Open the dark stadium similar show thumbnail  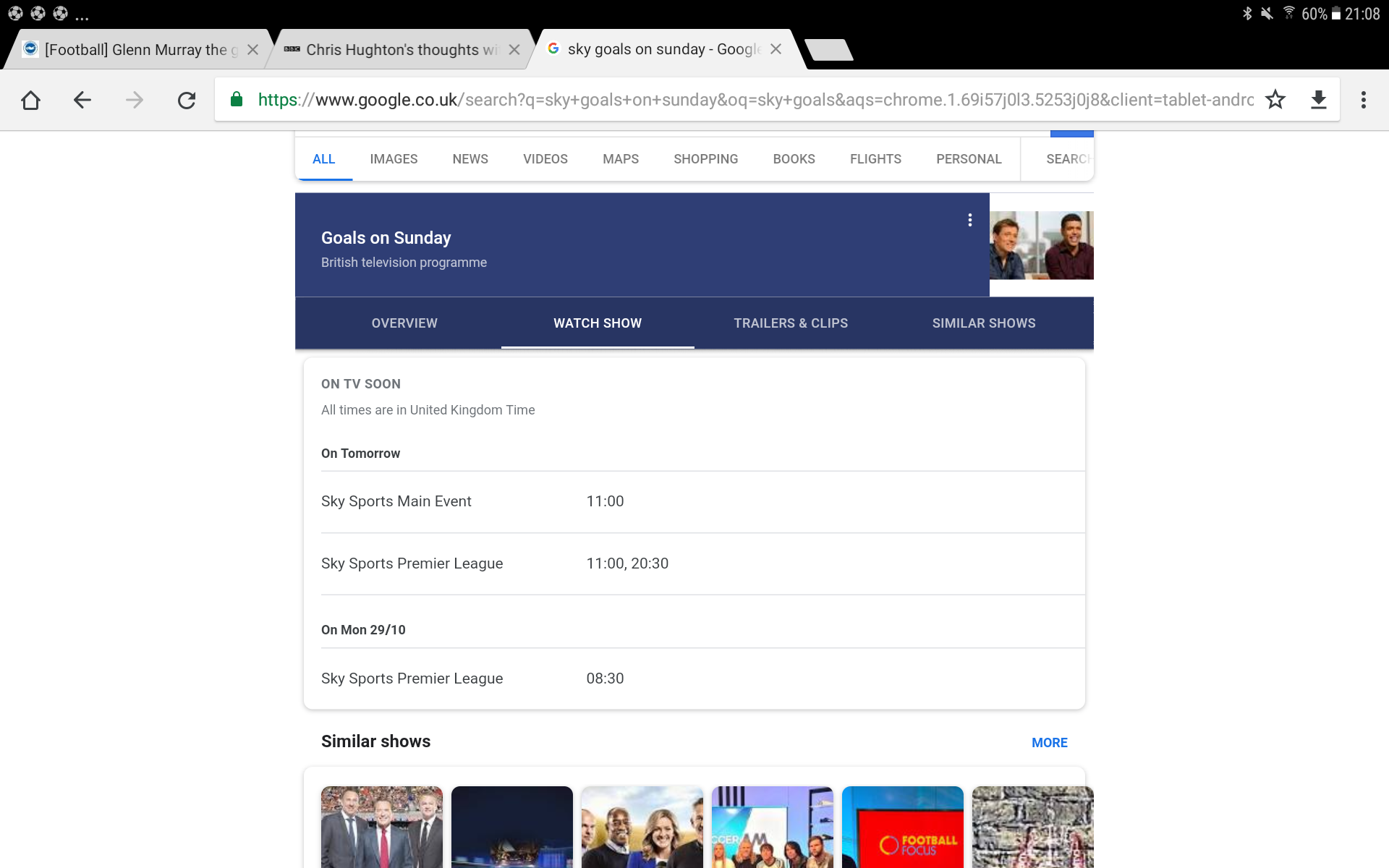[x=512, y=827]
